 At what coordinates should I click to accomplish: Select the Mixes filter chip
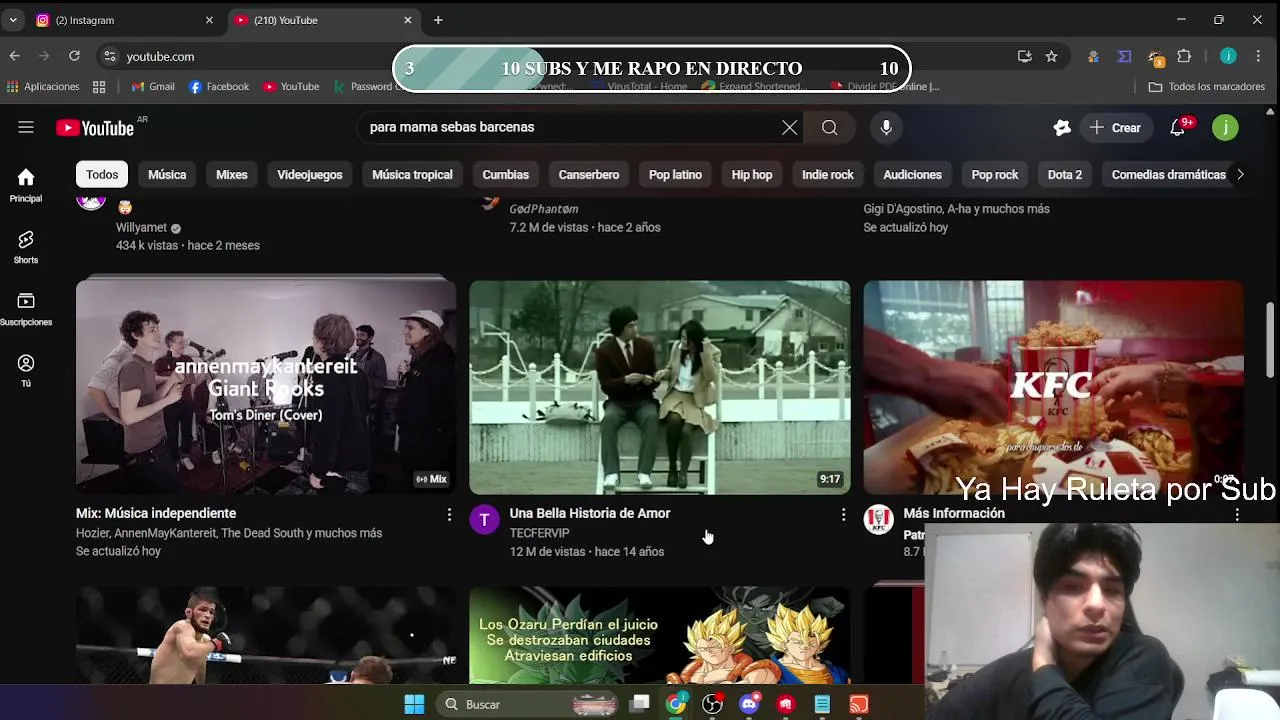(232, 174)
